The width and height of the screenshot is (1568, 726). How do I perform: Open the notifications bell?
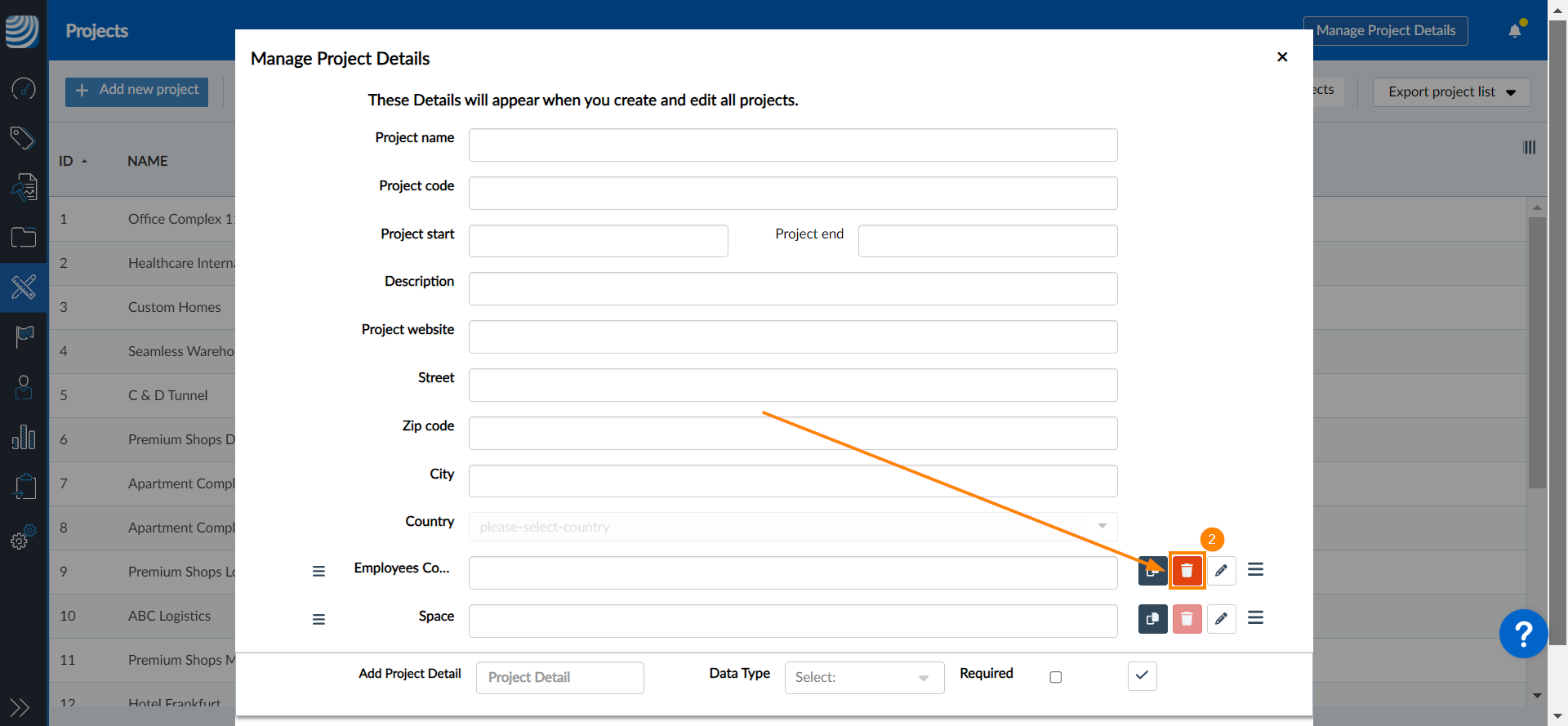(x=1516, y=30)
